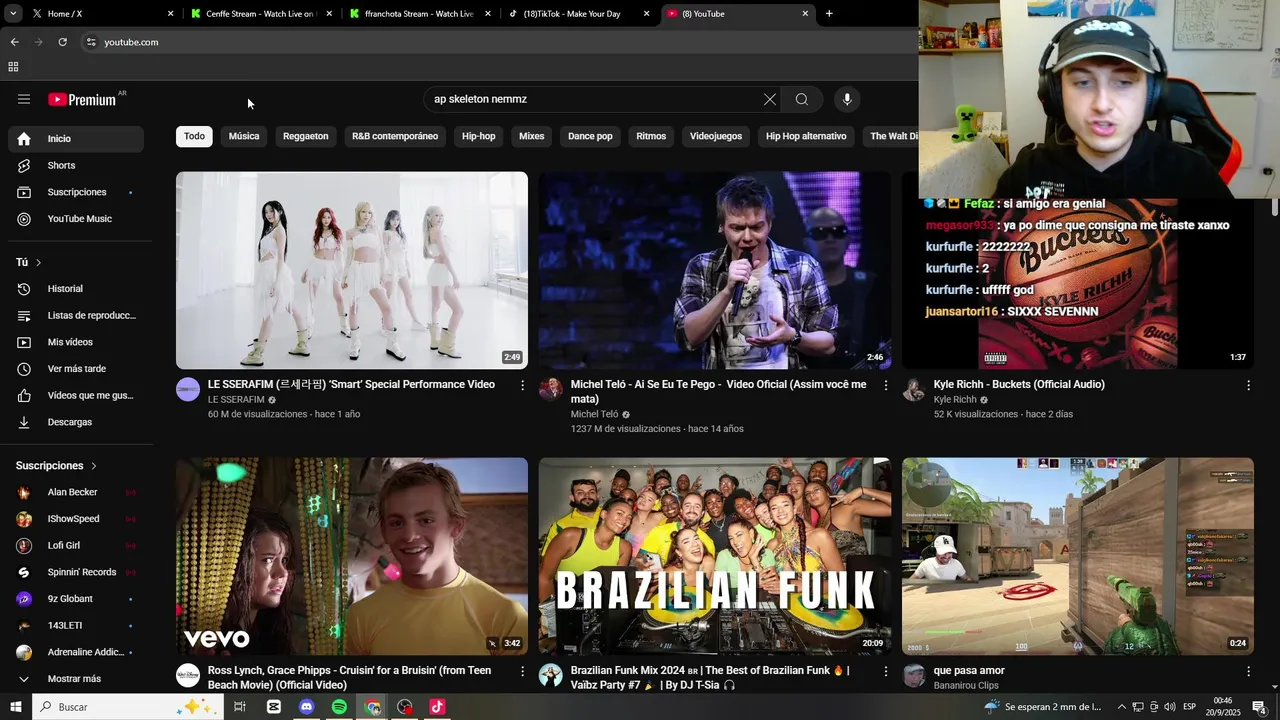Click LE SSERAFIM channel avatar
Screen dimensions: 1280x720
pos(188,389)
